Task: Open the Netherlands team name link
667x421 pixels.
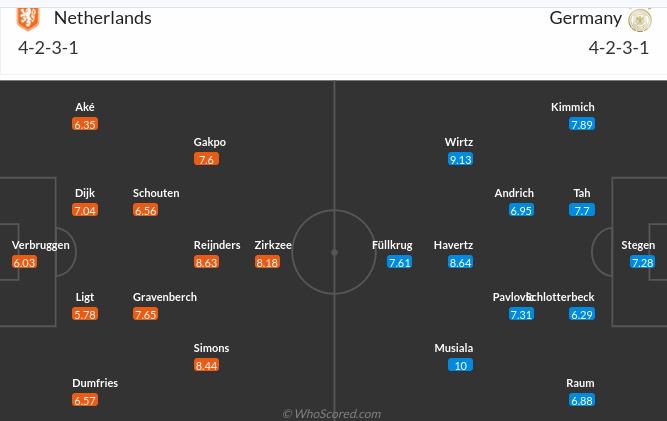Action: click(102, 18)
